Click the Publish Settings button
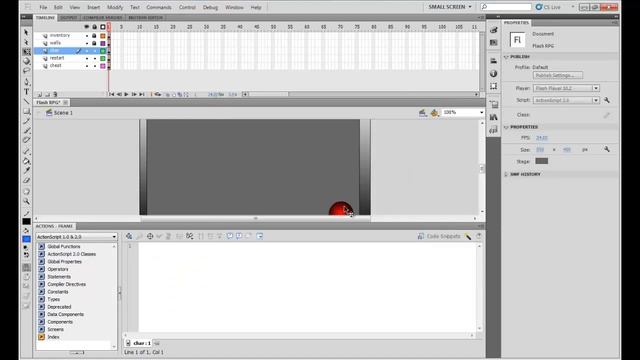The height and width of the screenshot is (360, 640). [x=558, y=76]
